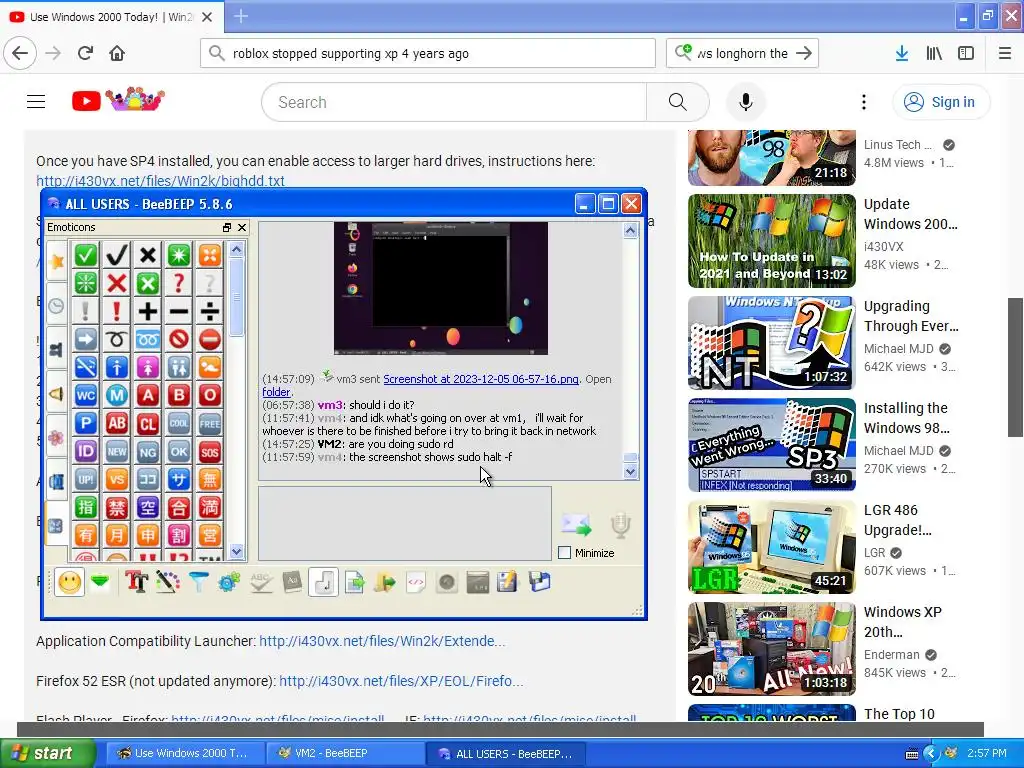The width and height of the screenshot is (1024, 768).
Task: Open the Firefox 52 ESR download link
Action: click(401, 681)
